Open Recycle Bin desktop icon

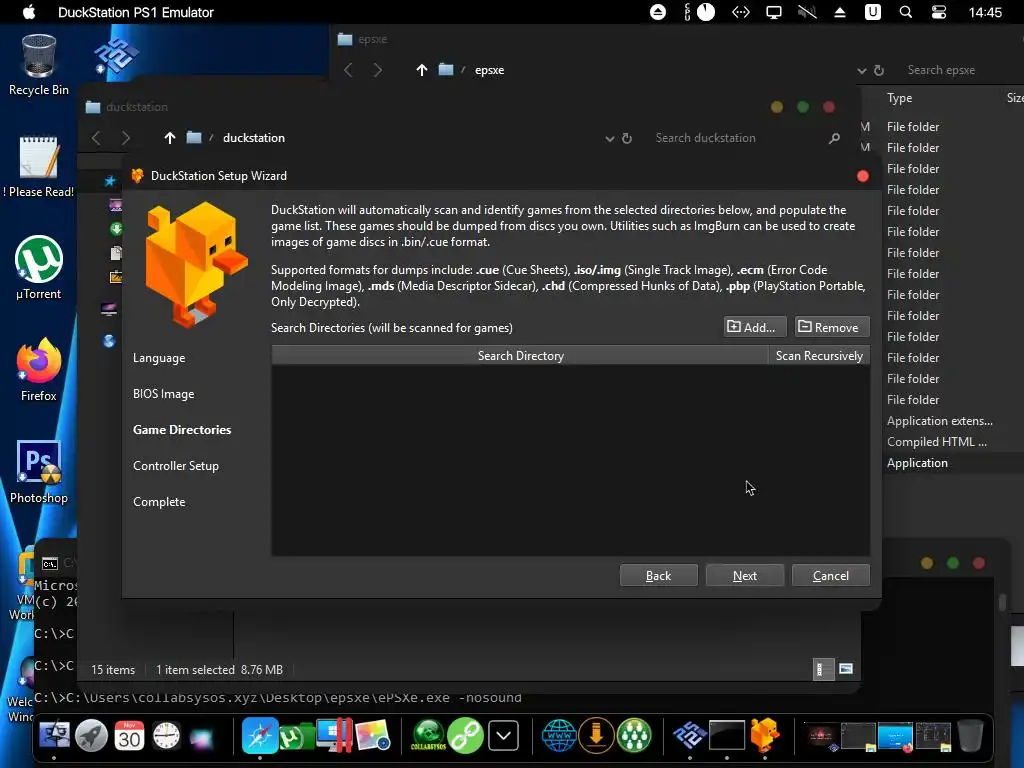point(39,65)
